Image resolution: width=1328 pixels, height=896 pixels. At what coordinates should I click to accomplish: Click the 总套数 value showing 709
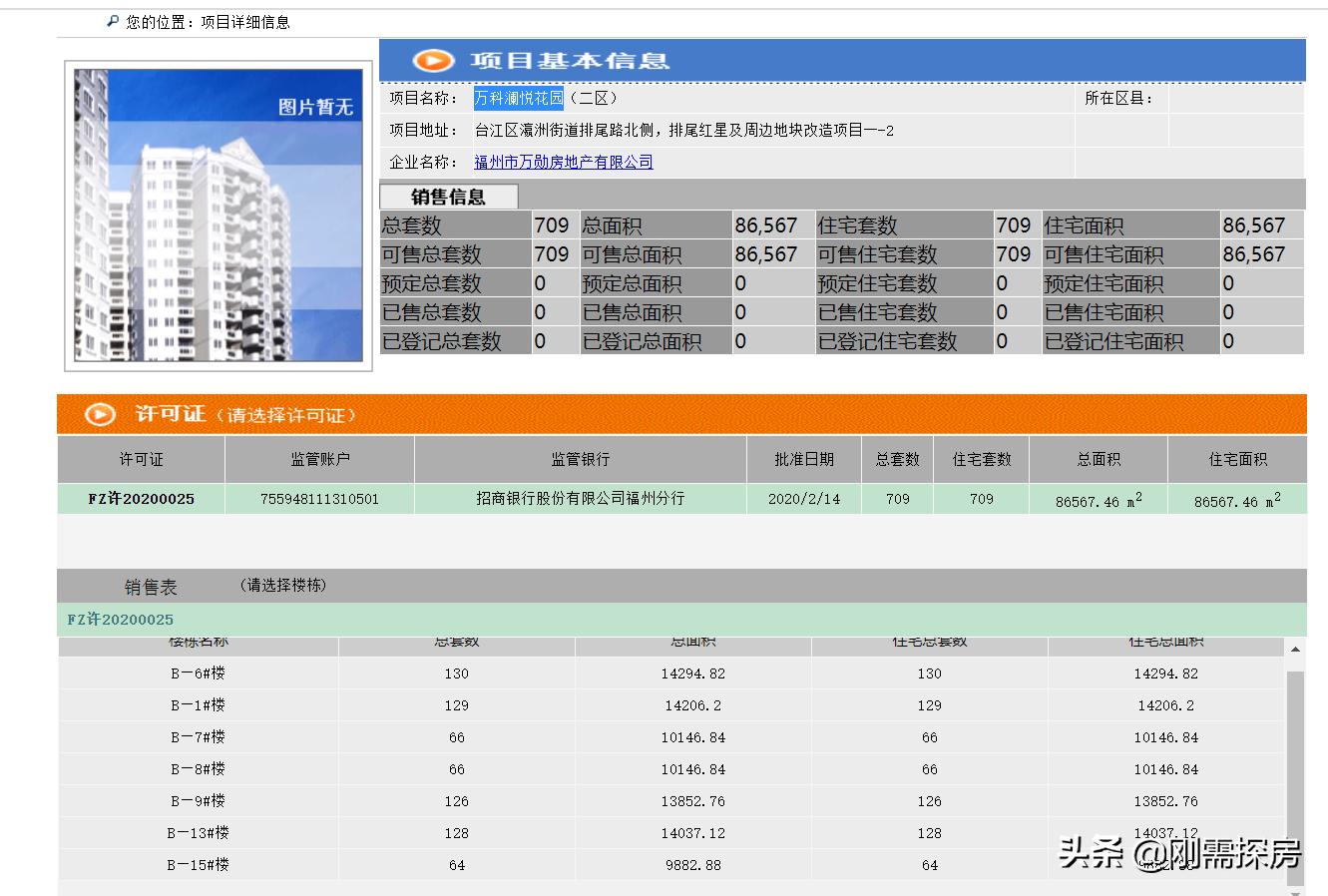click(550, 224)
